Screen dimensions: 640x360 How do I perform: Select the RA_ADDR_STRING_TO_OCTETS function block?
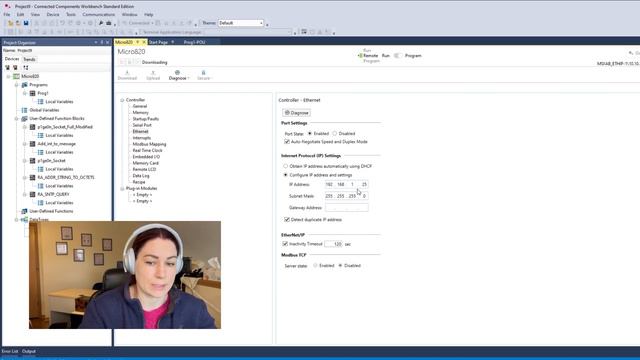(x=66, y=178)
